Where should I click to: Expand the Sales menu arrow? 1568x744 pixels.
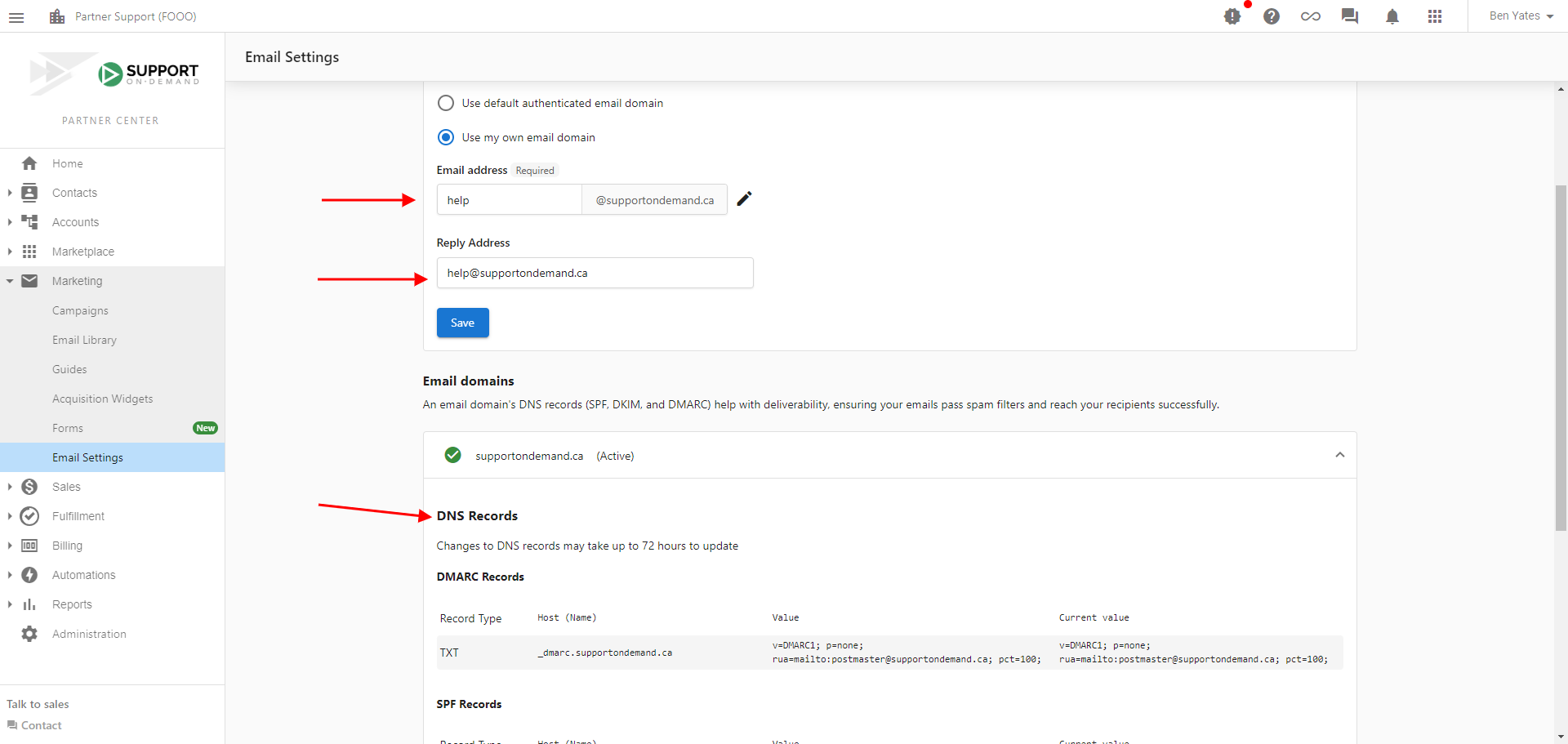tap(10, 487)
